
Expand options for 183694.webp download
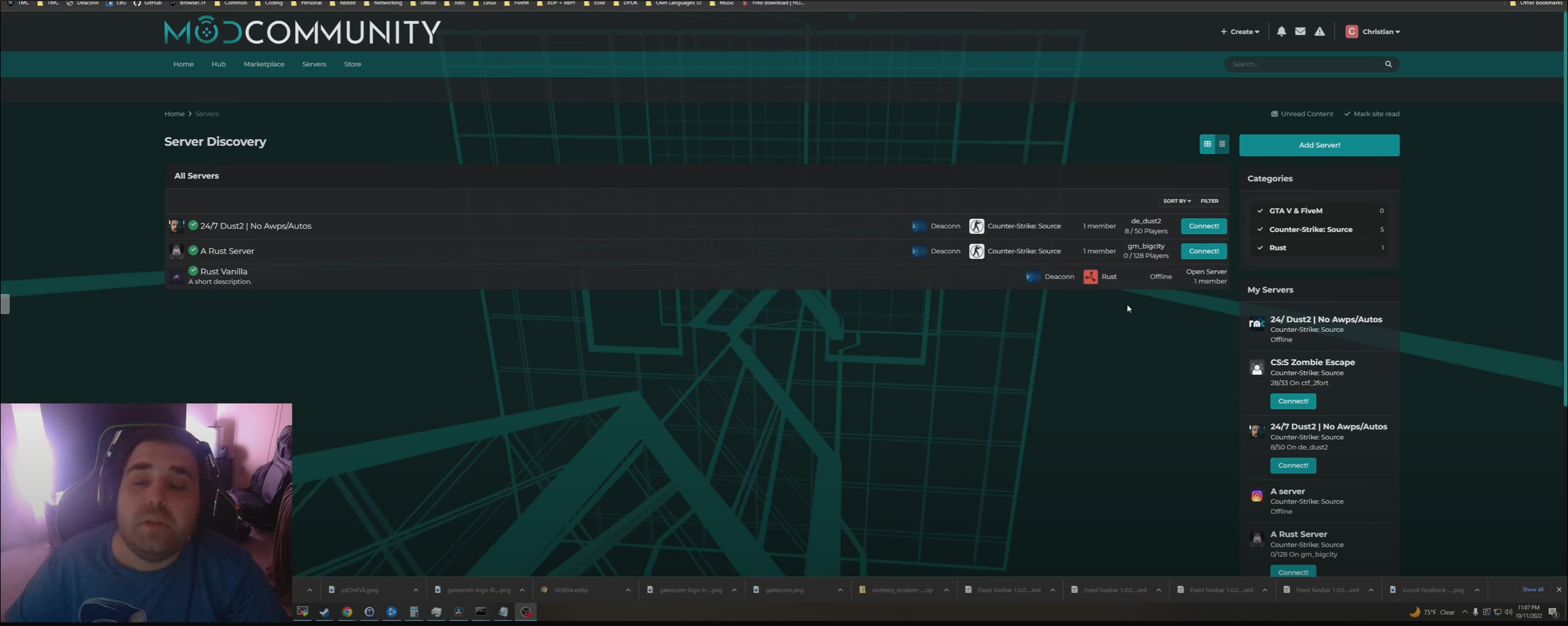(628, 590)
